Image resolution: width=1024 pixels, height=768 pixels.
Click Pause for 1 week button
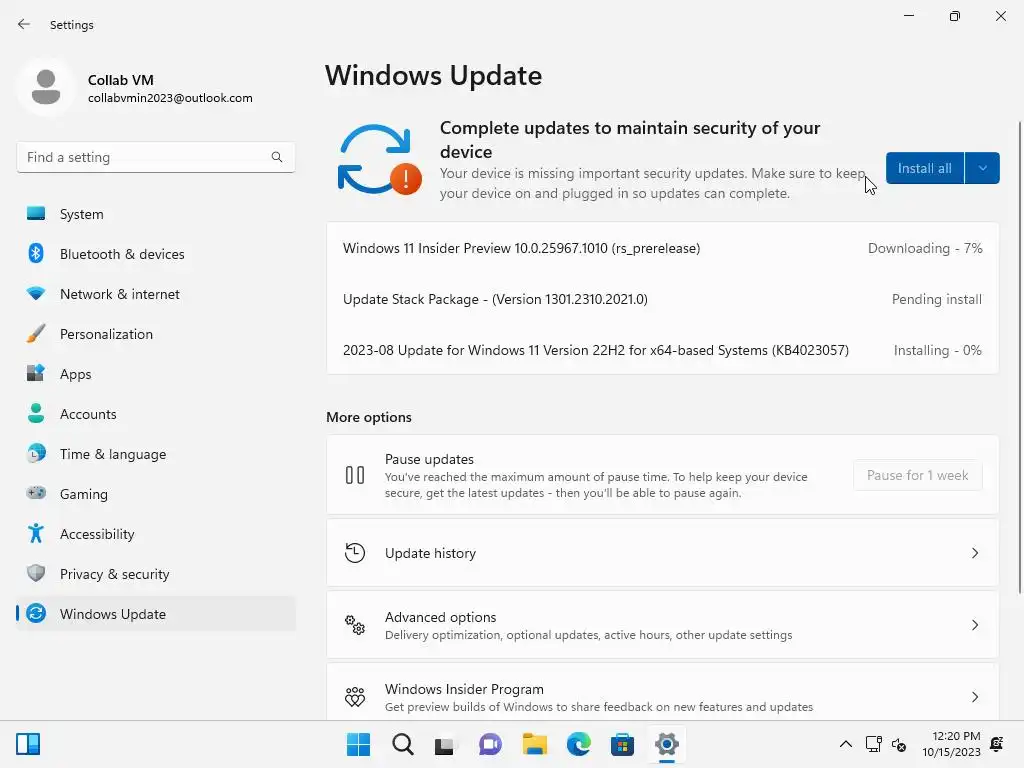coord(917,475)
